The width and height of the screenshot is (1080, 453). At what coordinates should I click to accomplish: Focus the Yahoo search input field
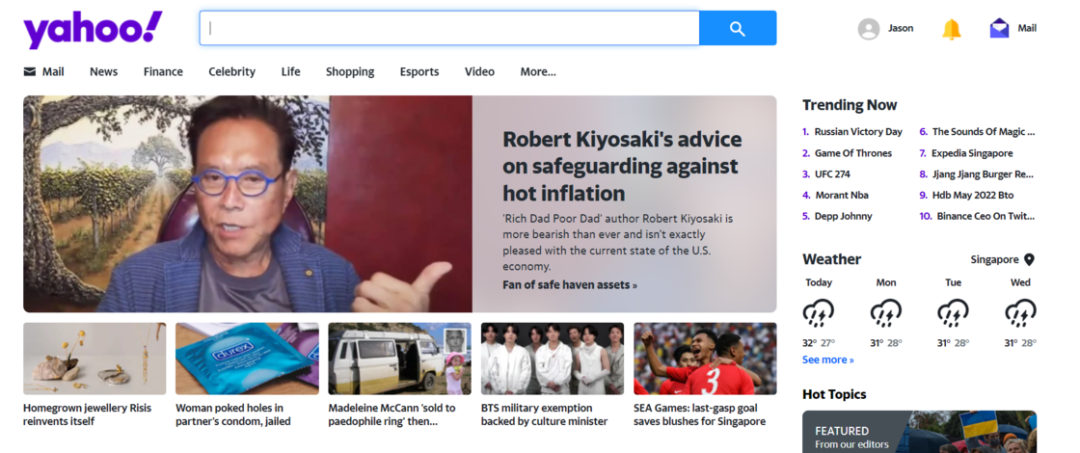coord(450,28)
